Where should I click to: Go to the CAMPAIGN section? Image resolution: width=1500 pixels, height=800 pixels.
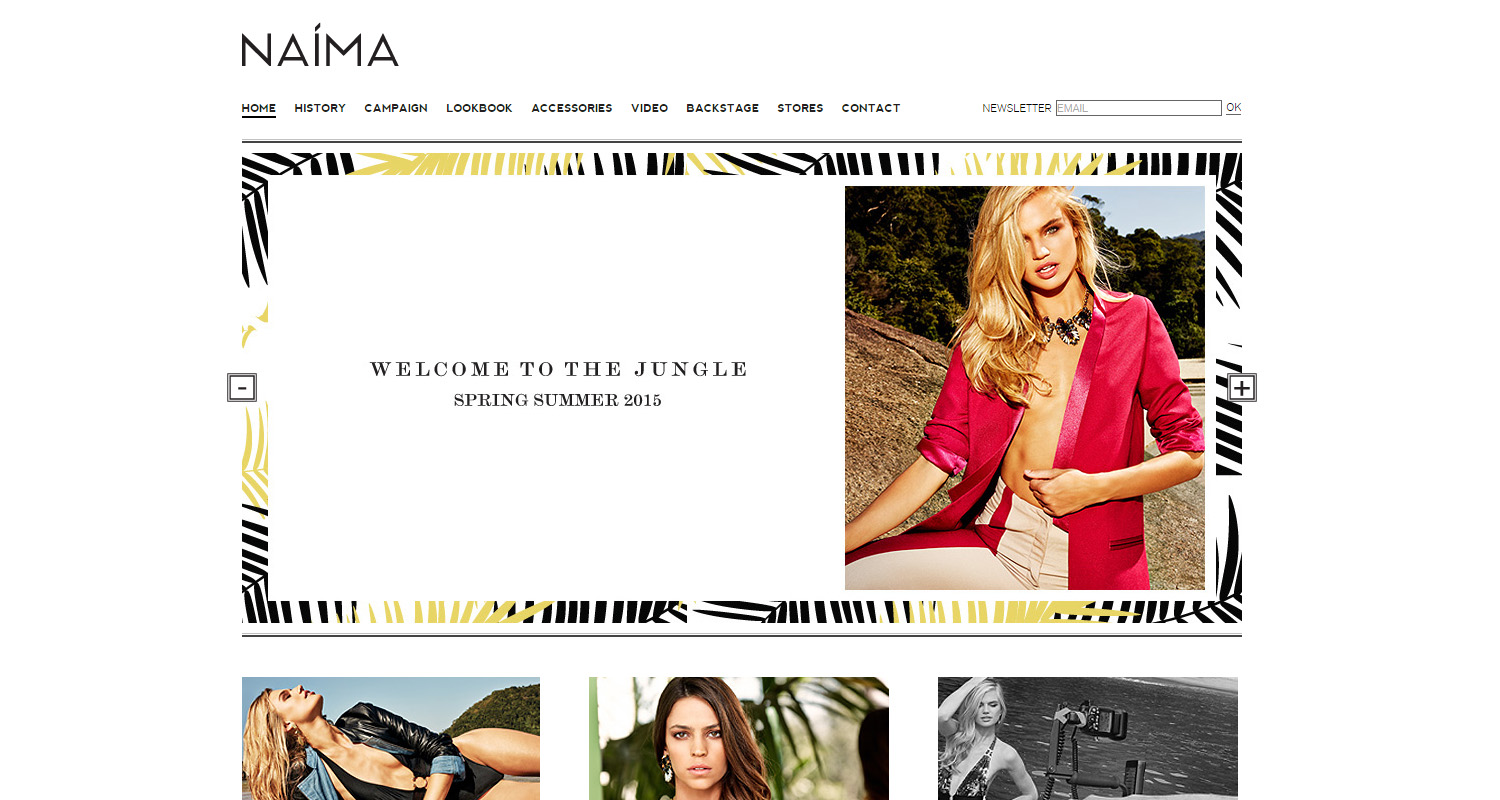(x=396, y=108)
